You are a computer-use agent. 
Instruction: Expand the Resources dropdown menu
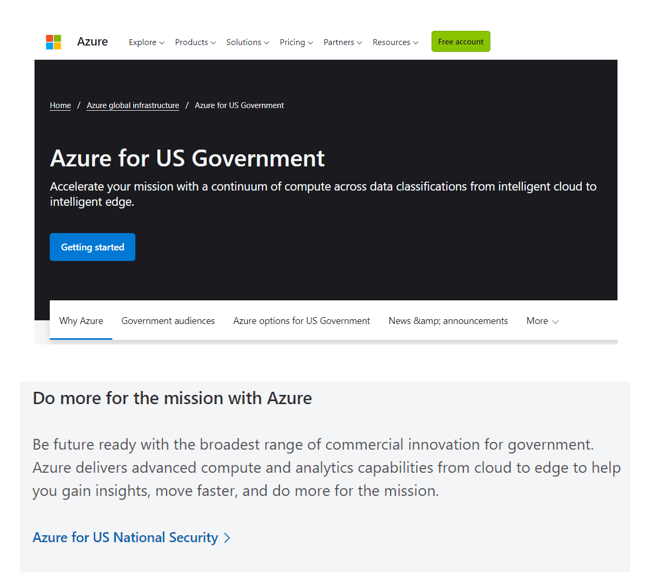(395, 42)
